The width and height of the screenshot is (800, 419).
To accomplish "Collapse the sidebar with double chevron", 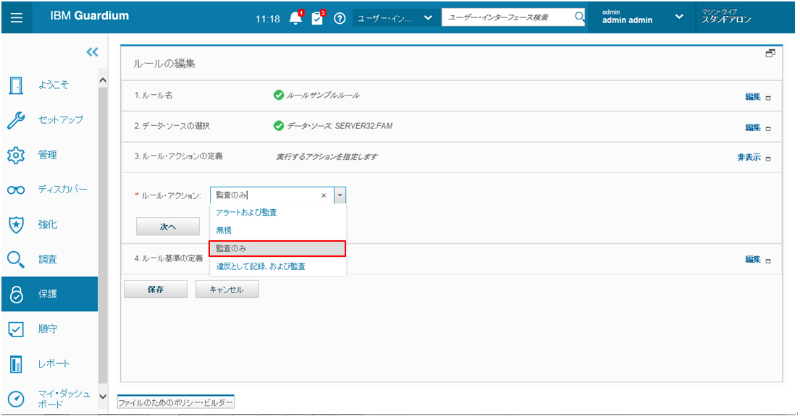I will click(x=92, y=52).
